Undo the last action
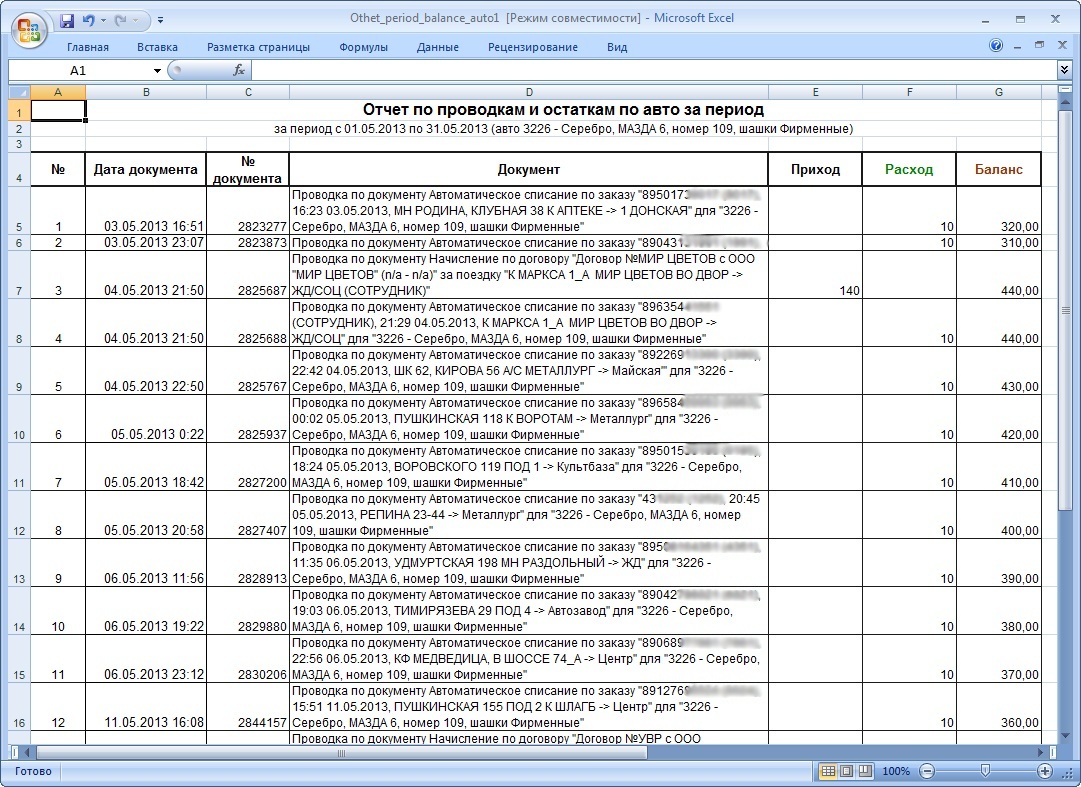This screenshot has height=787, width=1081. (x=89, y=19)
